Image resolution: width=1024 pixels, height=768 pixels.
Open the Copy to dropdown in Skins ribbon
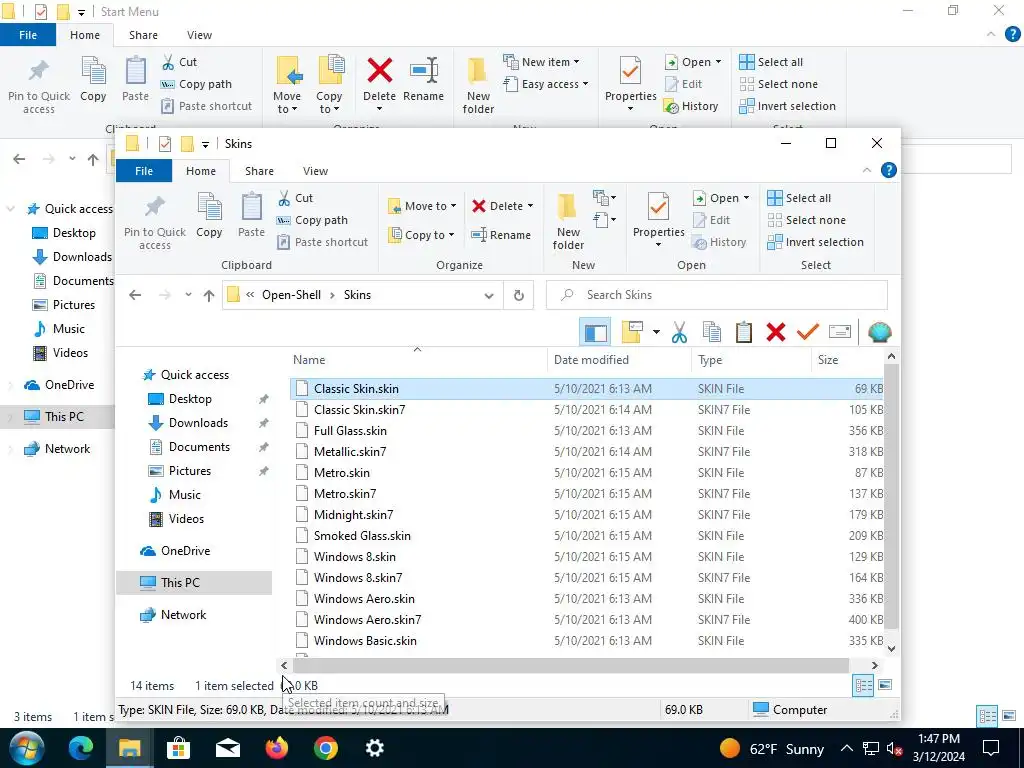click(x=421, y=235)
